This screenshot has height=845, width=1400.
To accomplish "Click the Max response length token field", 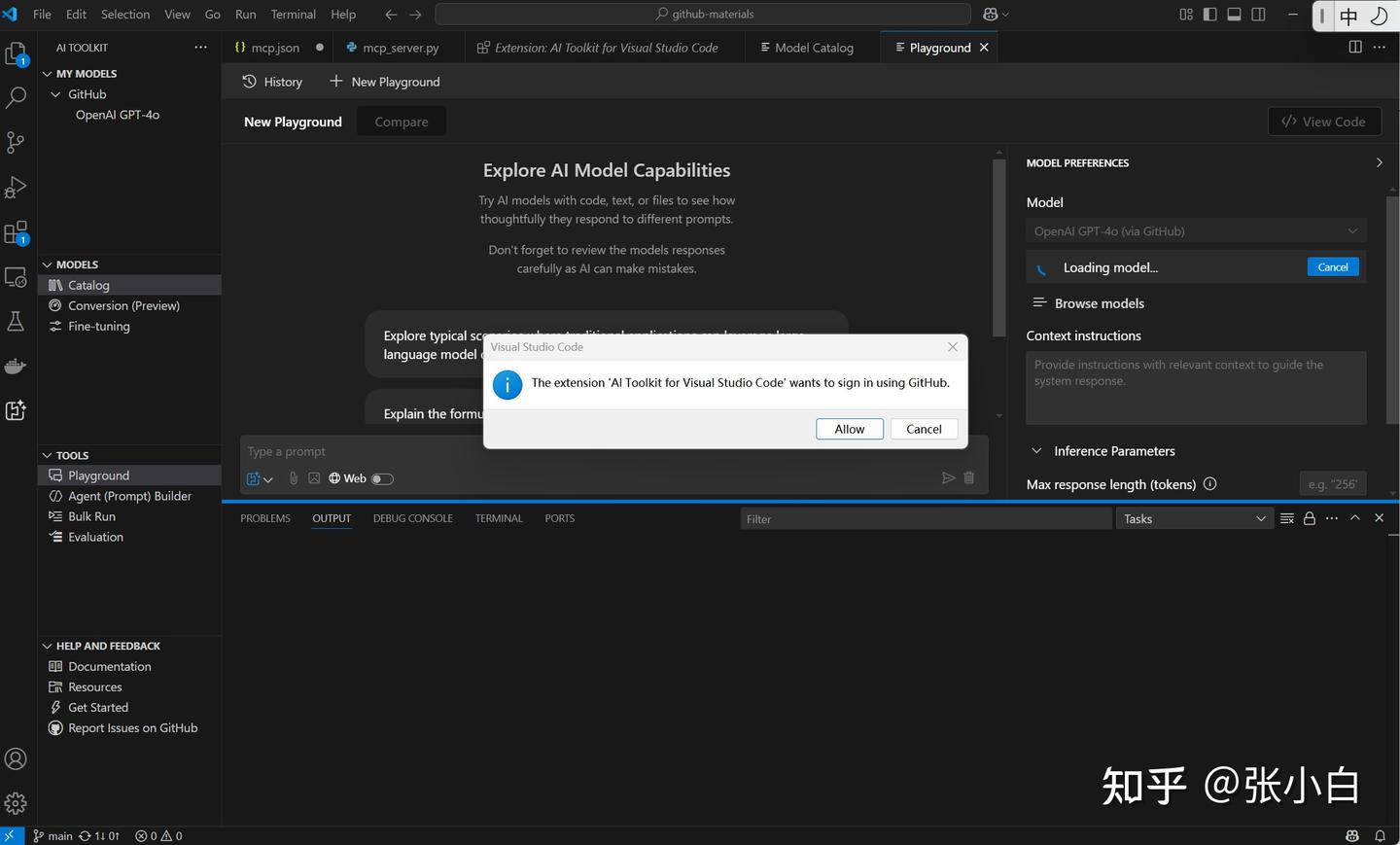I will tap(1333, 484).
